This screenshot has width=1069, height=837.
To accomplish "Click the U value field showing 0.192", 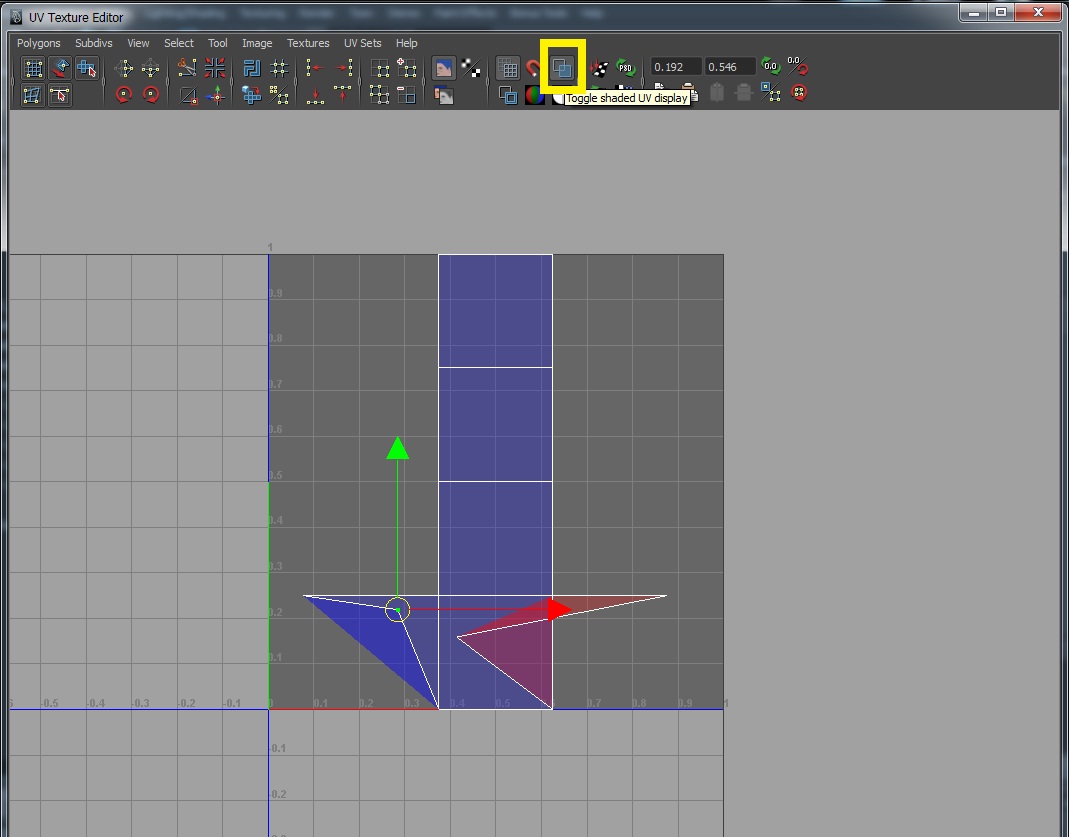I will click(675, 67).
